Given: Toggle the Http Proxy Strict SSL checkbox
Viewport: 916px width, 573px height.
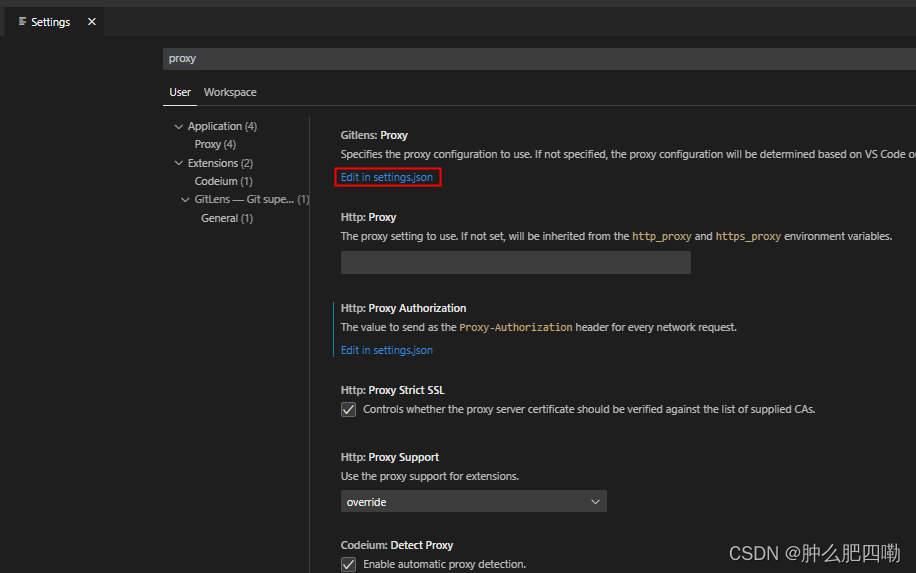Looking at the screenshot, I should point(348,409).
